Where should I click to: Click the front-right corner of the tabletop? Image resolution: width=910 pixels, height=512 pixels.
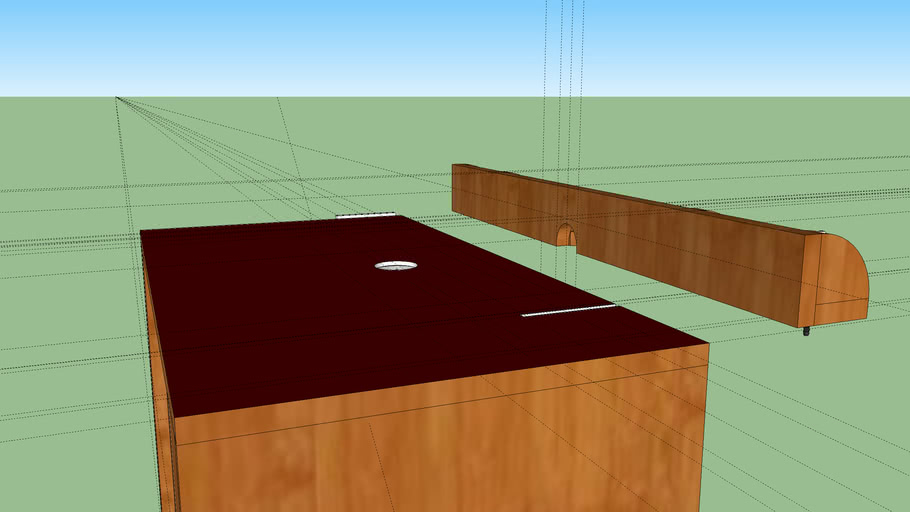click(707, 344)
